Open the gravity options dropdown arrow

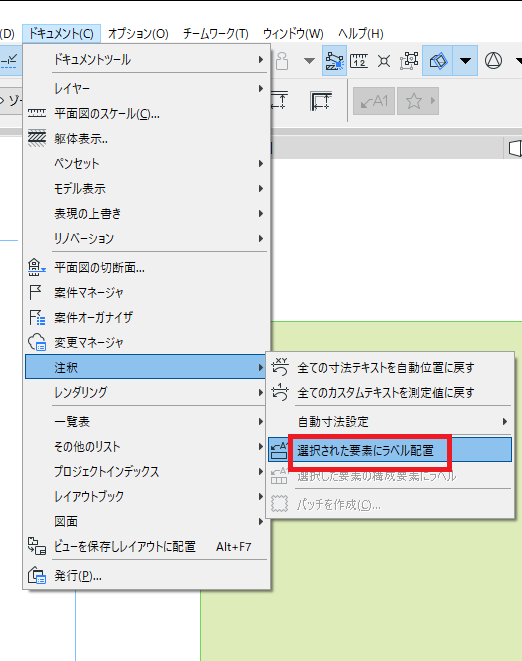click(x=465, y=61)
